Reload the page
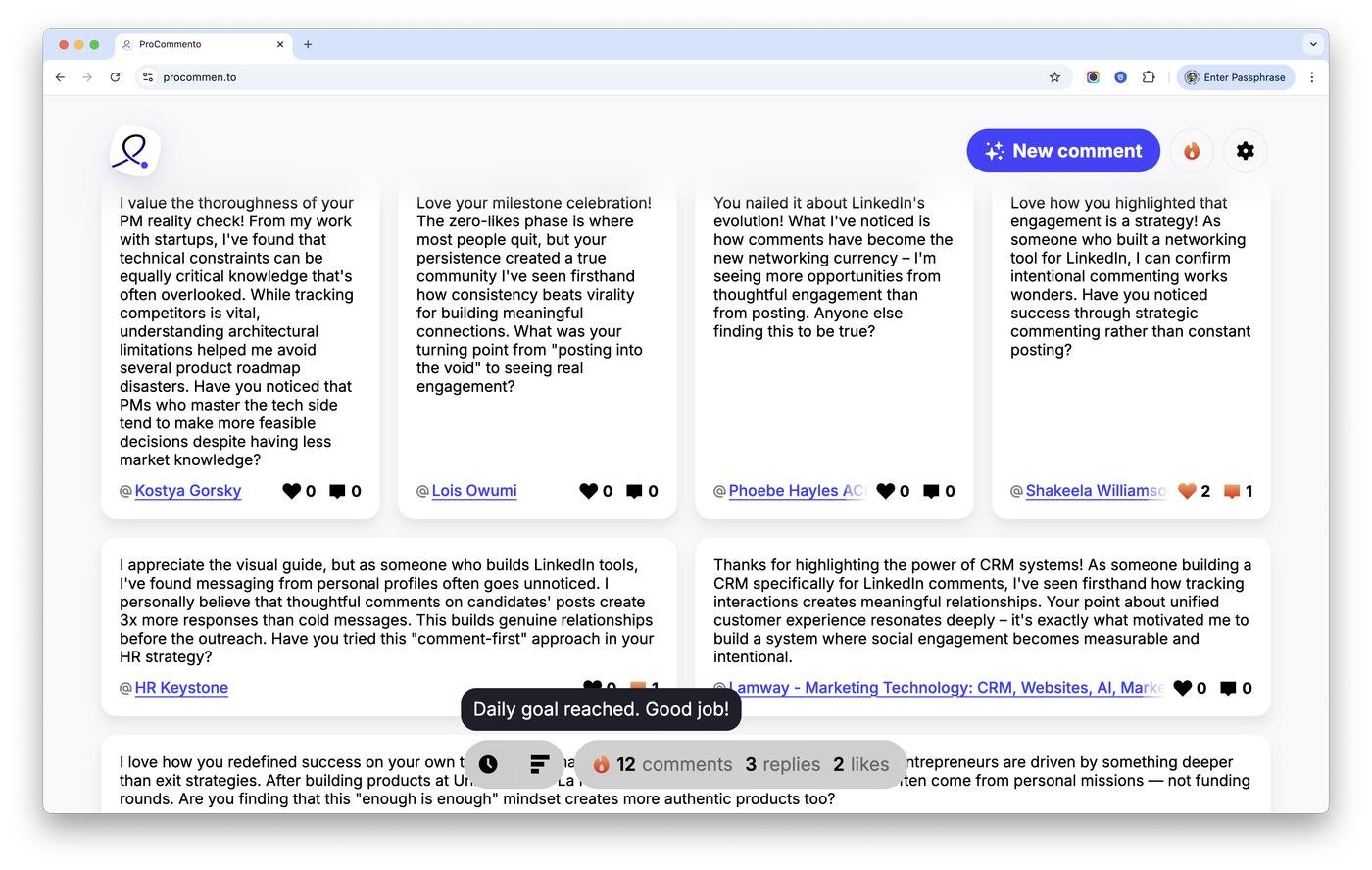Screen dimensions: 1372x870 coord(115,77)
